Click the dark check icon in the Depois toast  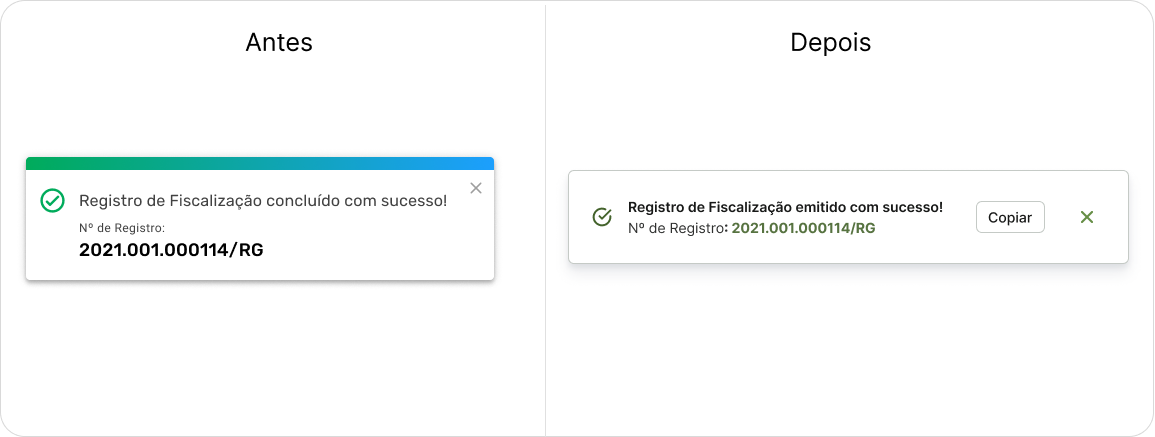(x=602, y=217)
